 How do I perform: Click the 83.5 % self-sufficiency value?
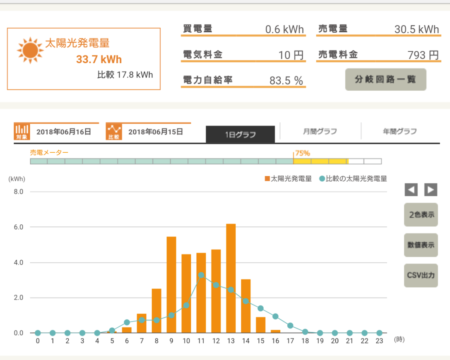[286, 80]
